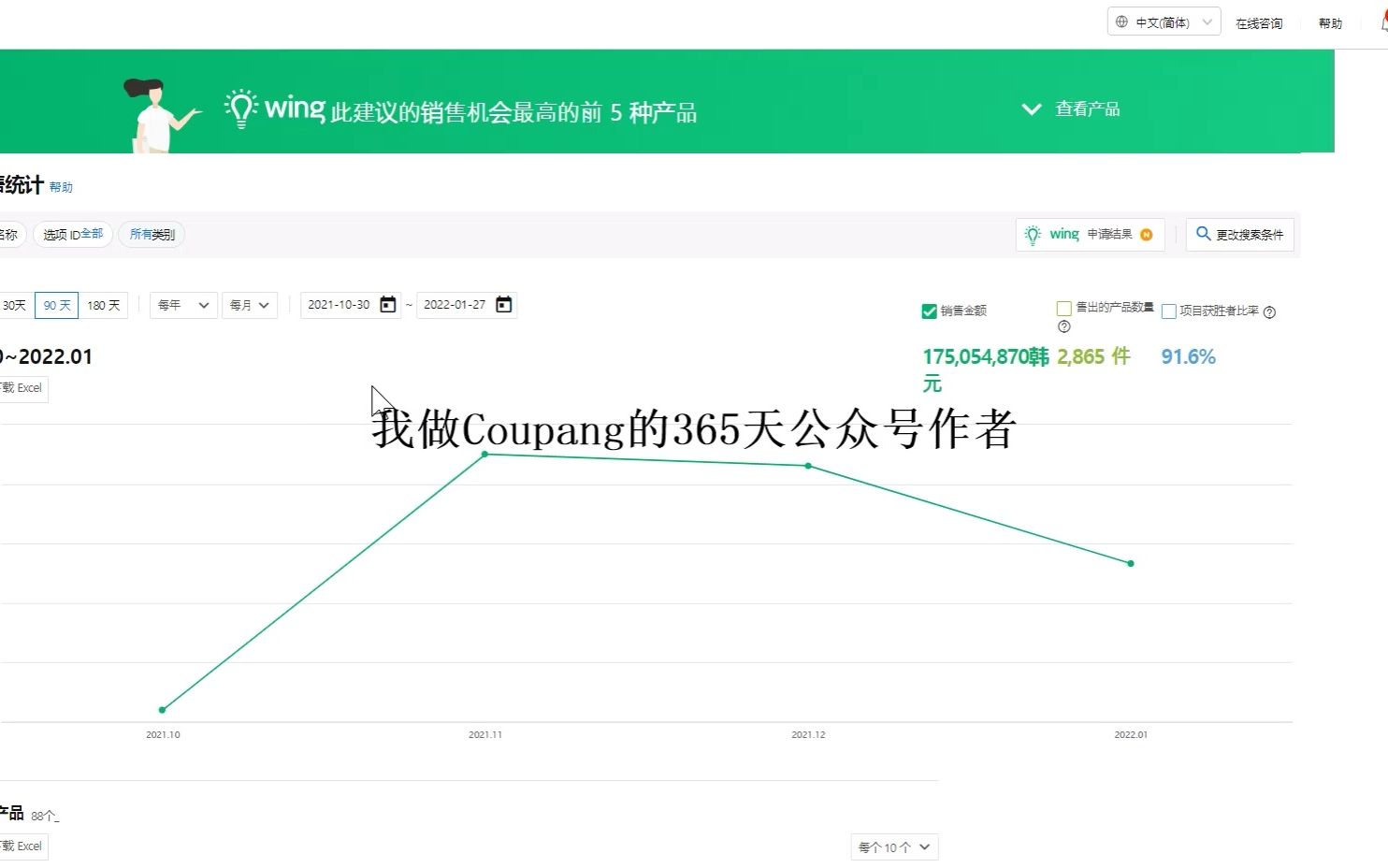Download Excel button in products section
The height and width of the screenshot is (868, 1388).
(23, 846)
